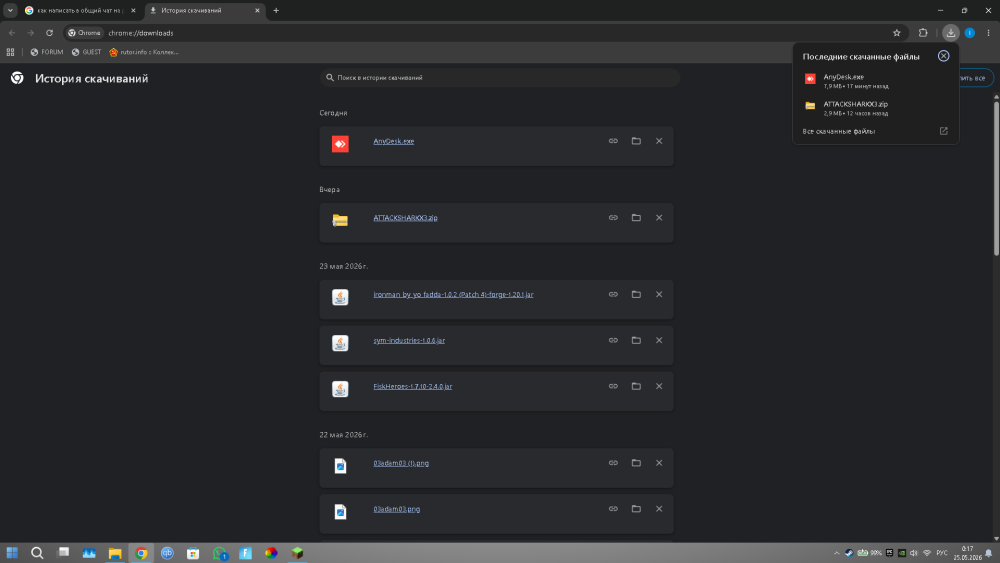The height and width of the screenshot is (563, 1000).
Task: Open the rutor.info bookmark
Action: click(x=143, y=52)
